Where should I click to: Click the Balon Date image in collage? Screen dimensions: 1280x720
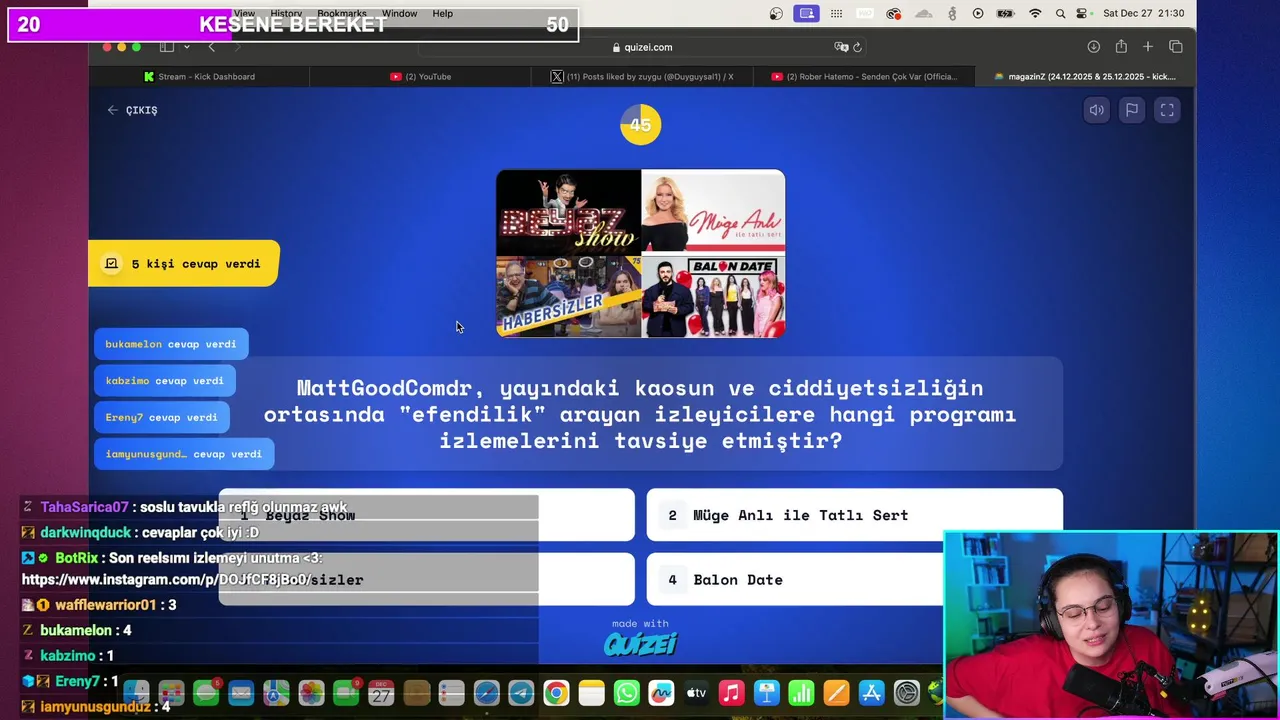(713, 296)
